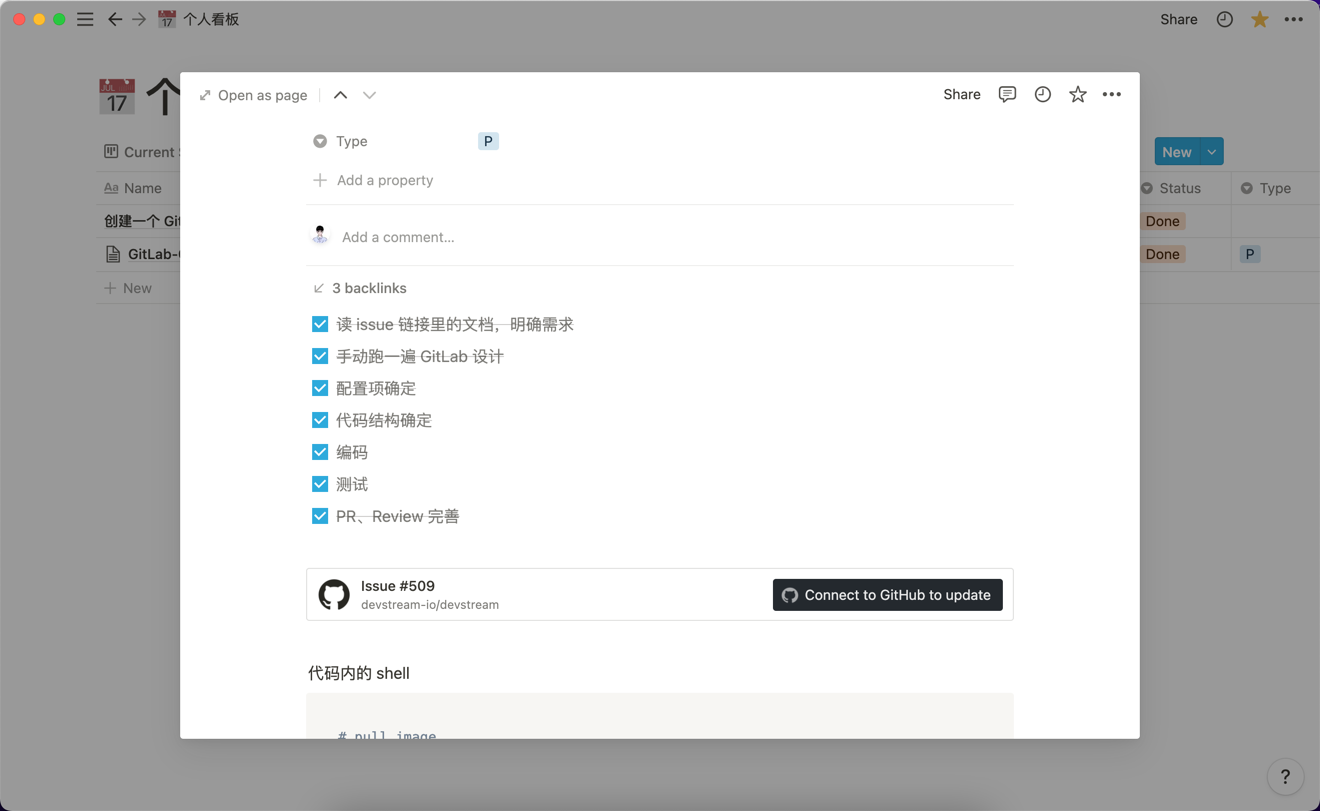This screenshot has height=811, width=1320.
Task: Navigate to next item with down chevron
Action: pos(369,94)
